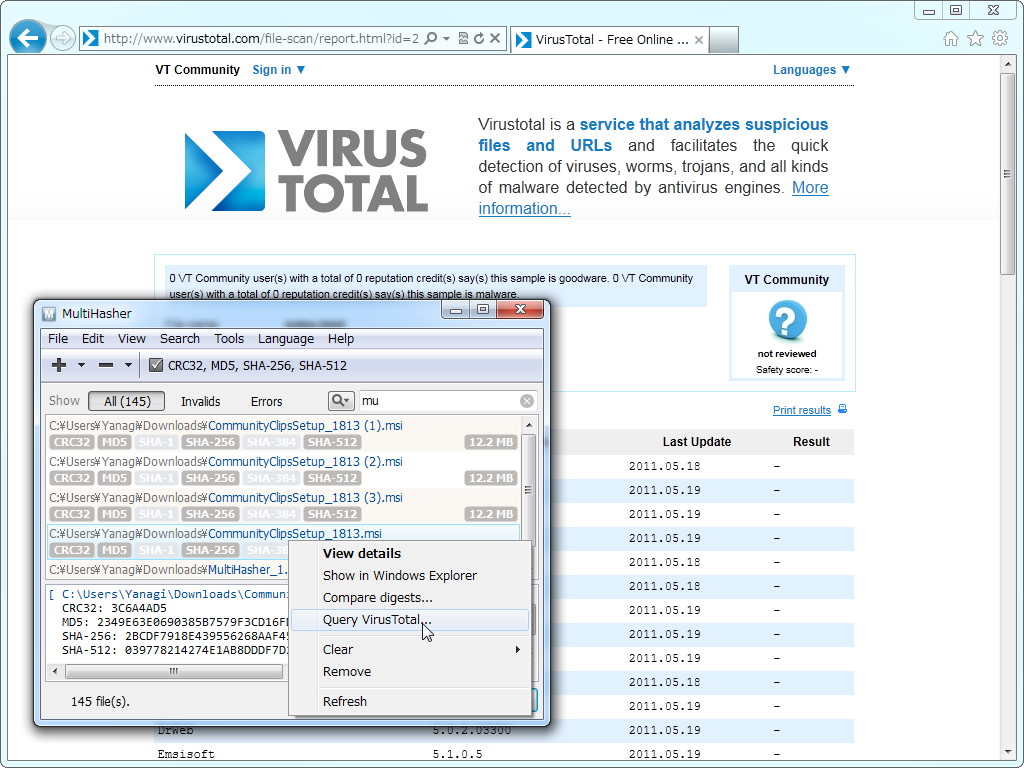Screen dimensions: 1024x768
Task: Click the More information link
Action: coord(524,208)
